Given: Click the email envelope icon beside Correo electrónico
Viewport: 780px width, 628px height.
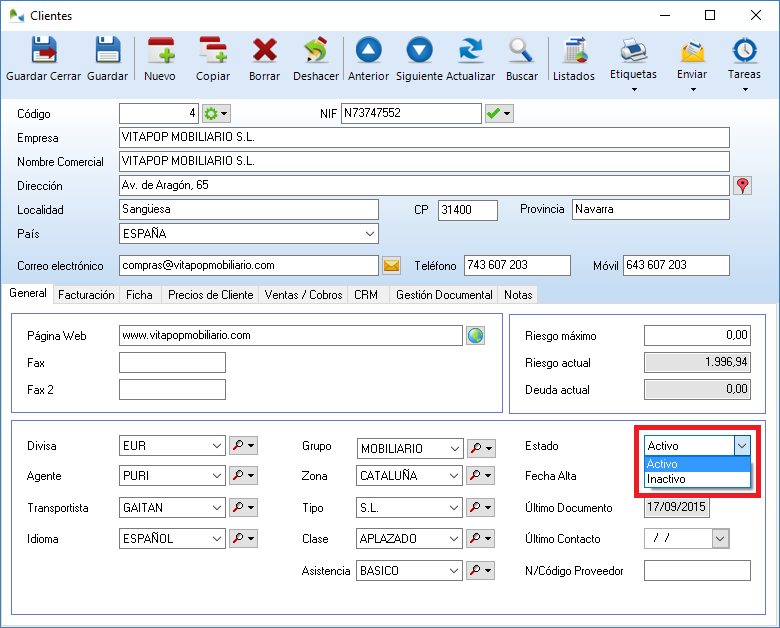Looking at the screenshot, I should pyautogui.click(x=391, y=266).
